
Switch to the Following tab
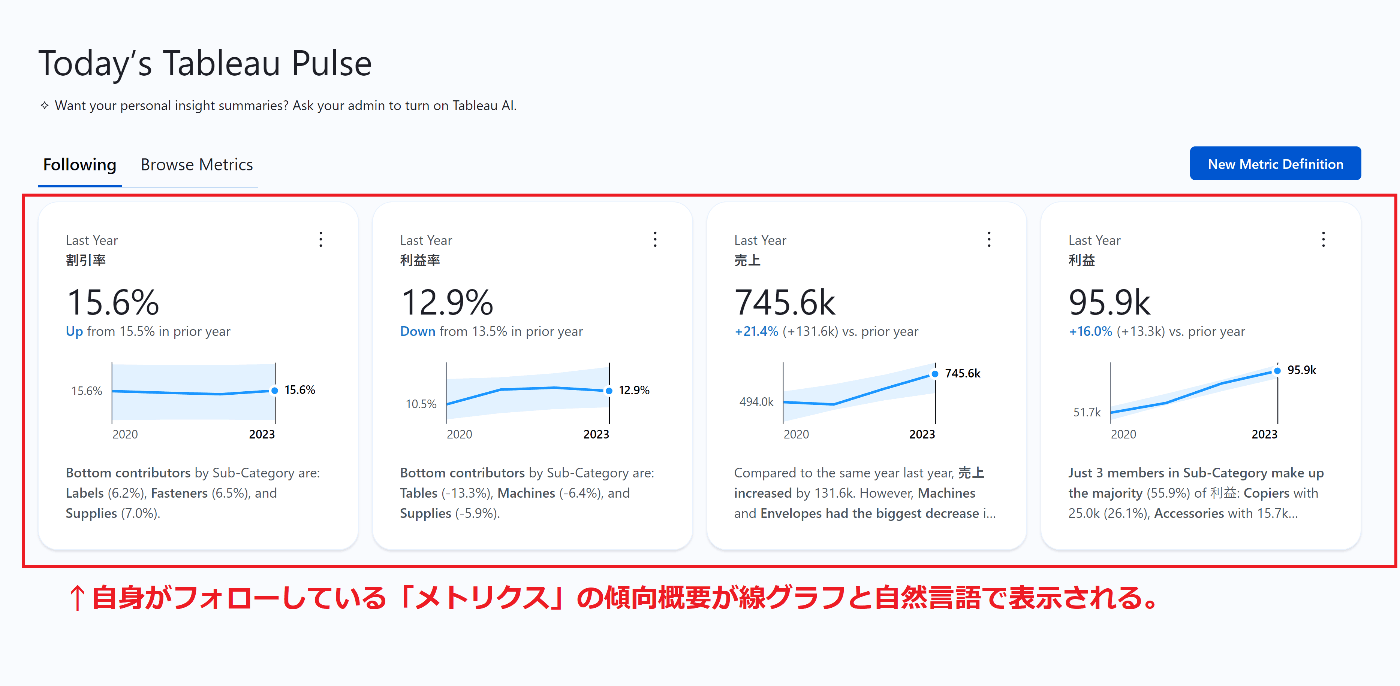coord(80,165)
